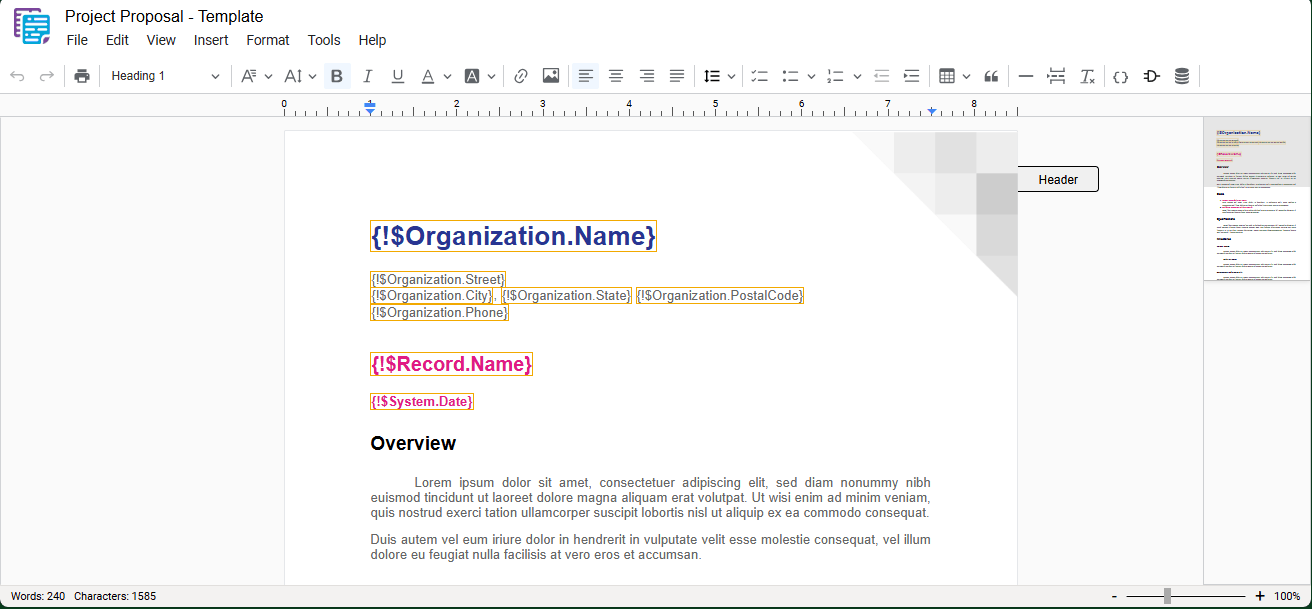Screen dimensions: 1312x609
Task: Toggle Underline formatting
Action: click(x=398, y=76)
